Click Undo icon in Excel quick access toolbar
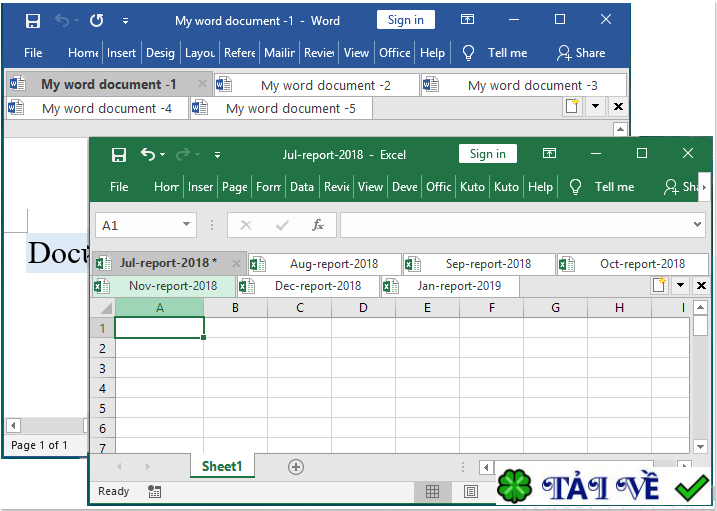The height and width of the screenshot is (511, 717). coord(148,154)
